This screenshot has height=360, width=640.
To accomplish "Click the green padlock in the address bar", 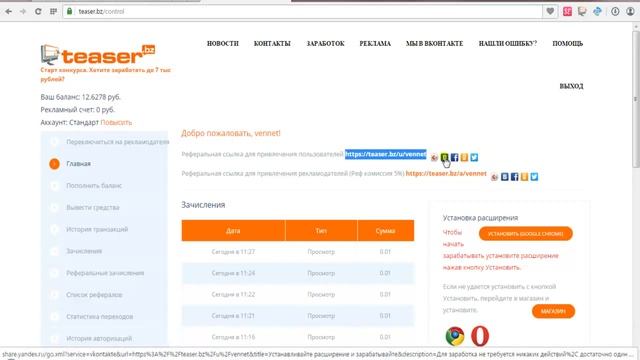I will [70, 11].
